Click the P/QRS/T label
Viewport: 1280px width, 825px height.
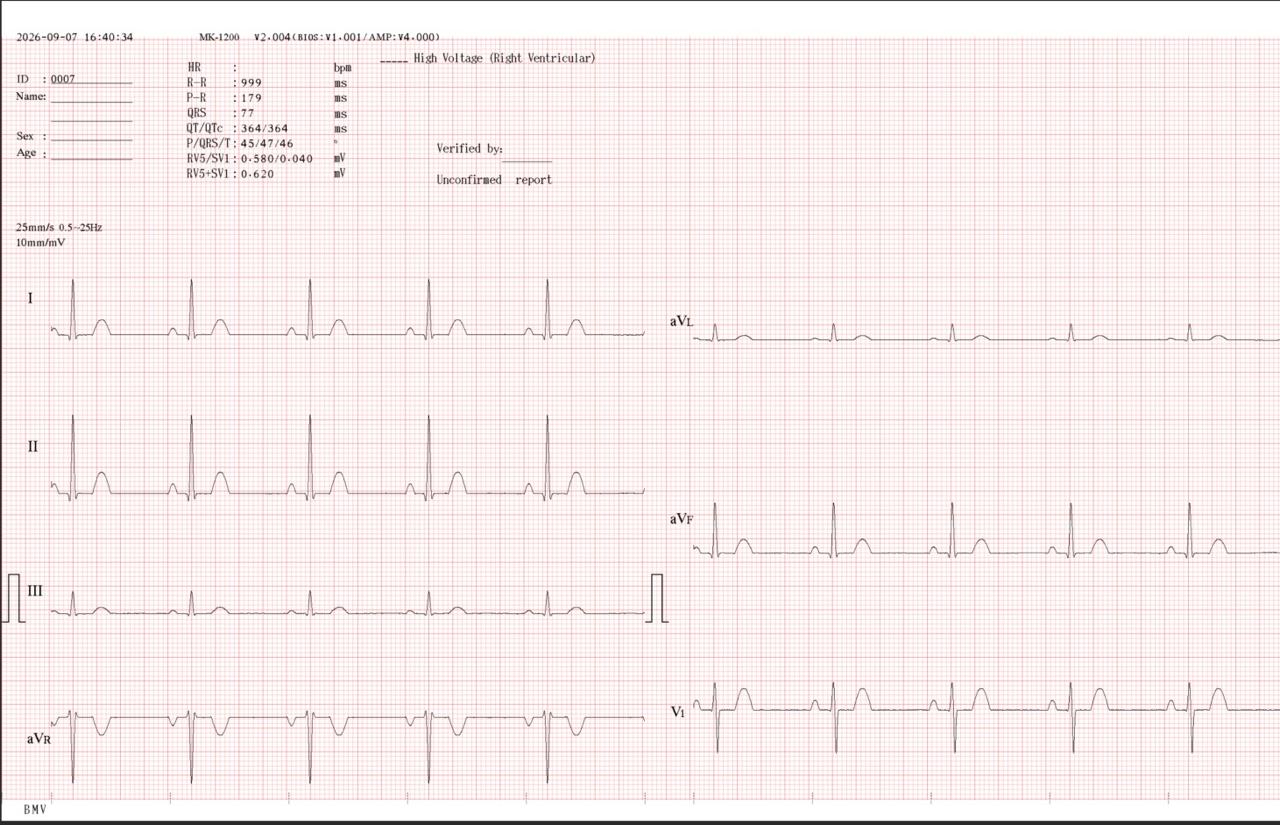tap(207, 143)
